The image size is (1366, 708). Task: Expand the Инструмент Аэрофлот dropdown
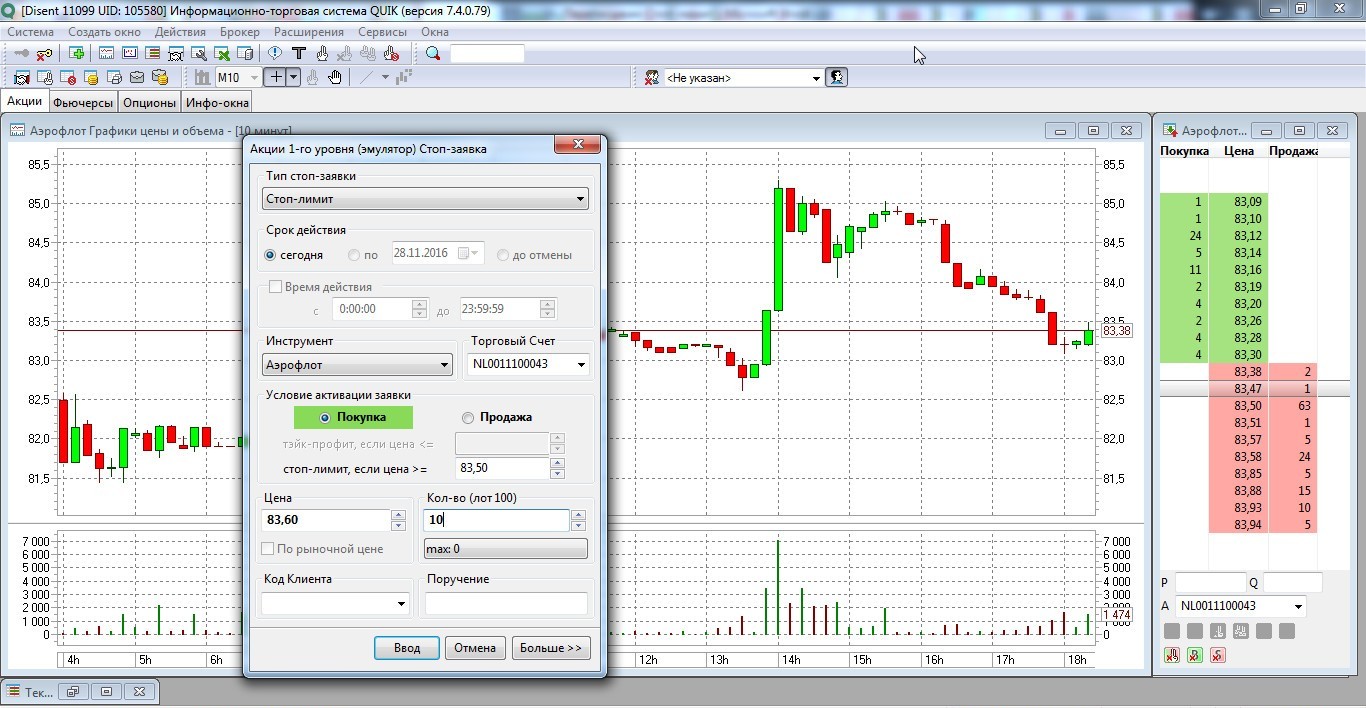click(445, 365)
